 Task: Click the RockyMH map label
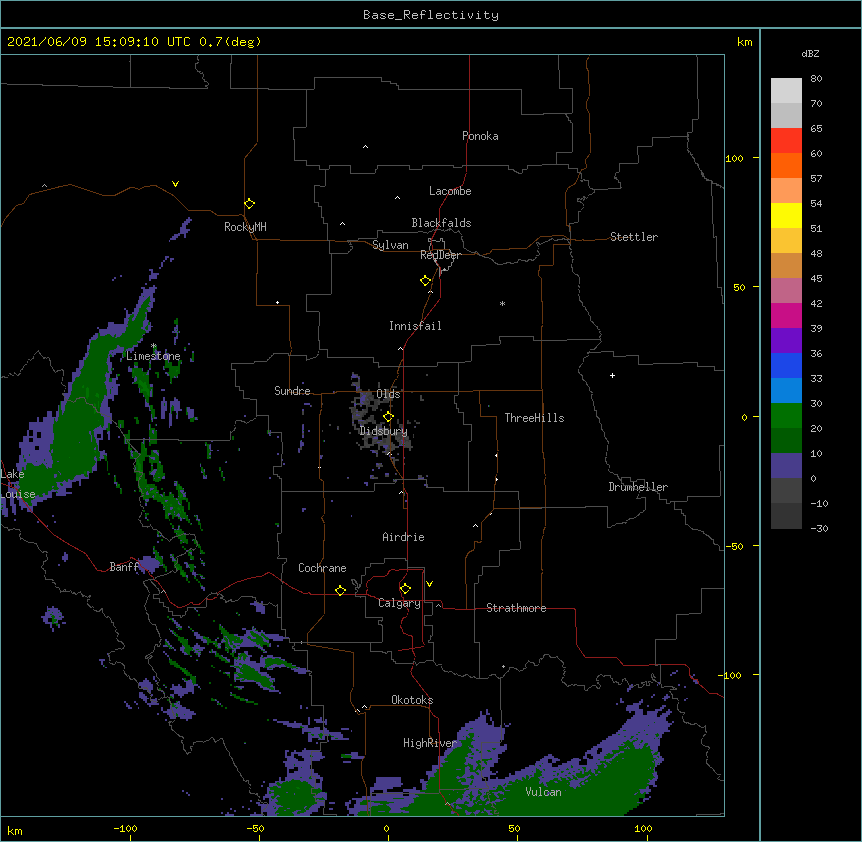pos(245,227)
